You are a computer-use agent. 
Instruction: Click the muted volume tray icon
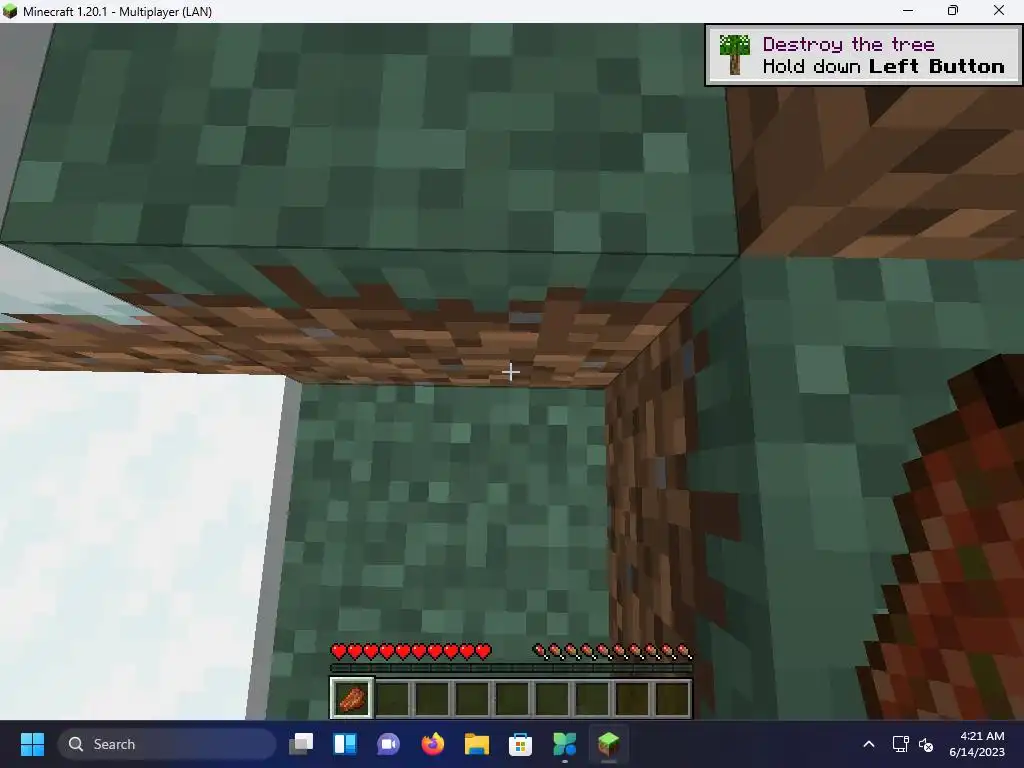tap(926, 744)
